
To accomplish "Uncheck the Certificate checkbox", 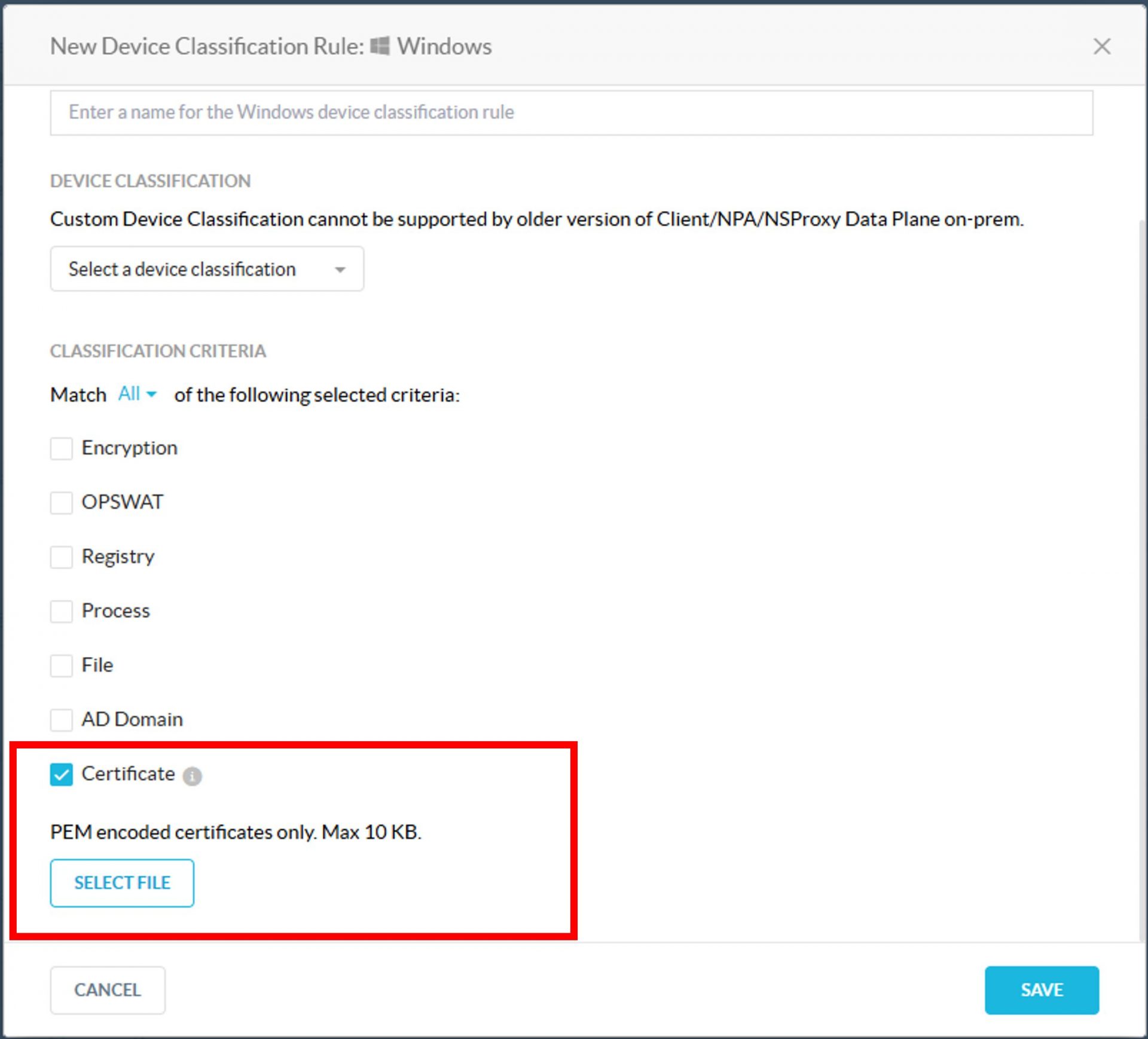I will pyautogui.click(x=61, y=774).
